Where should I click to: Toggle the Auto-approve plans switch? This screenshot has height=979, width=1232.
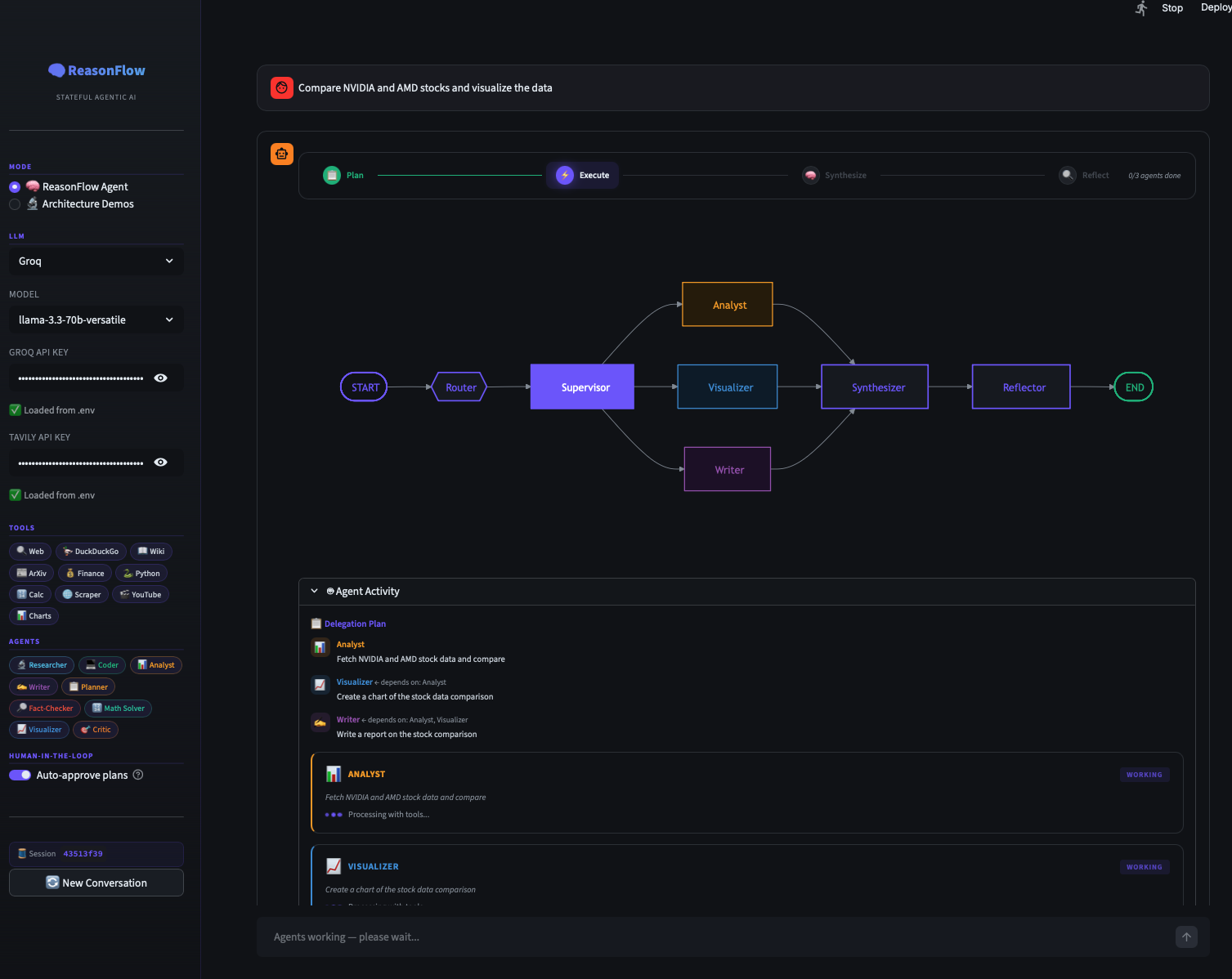20,776
